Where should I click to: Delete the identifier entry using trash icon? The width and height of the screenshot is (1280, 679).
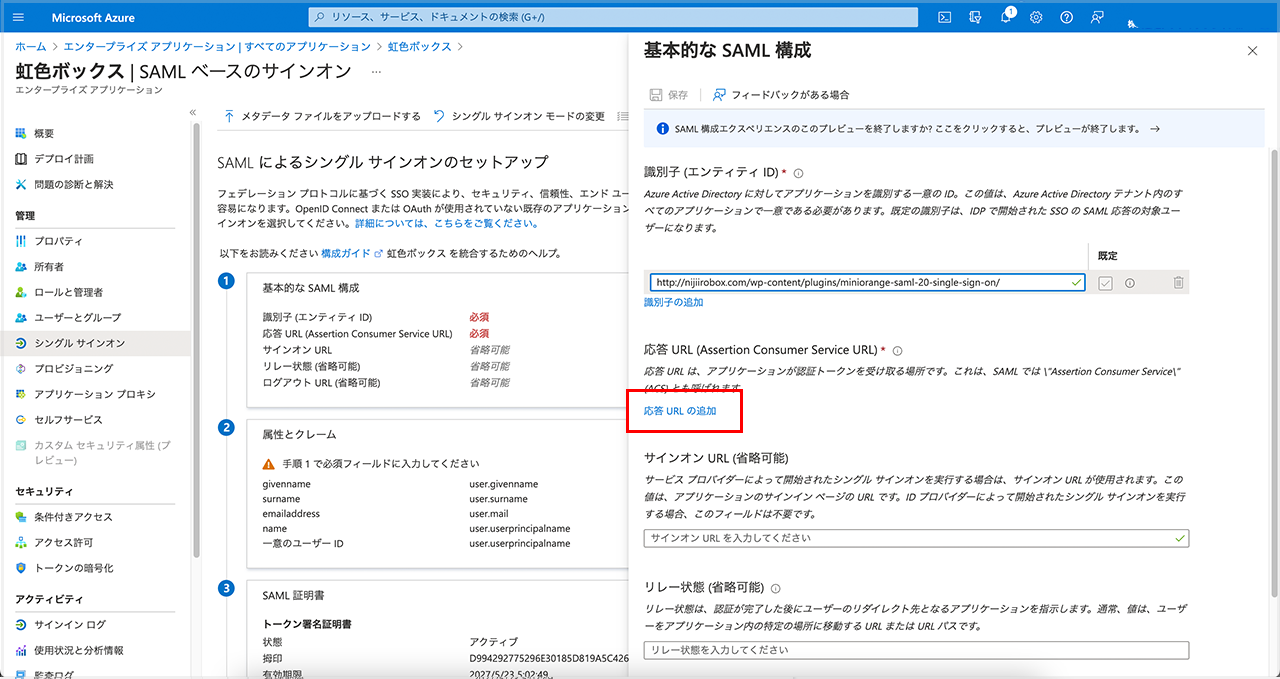click(x=1178, y=283)
